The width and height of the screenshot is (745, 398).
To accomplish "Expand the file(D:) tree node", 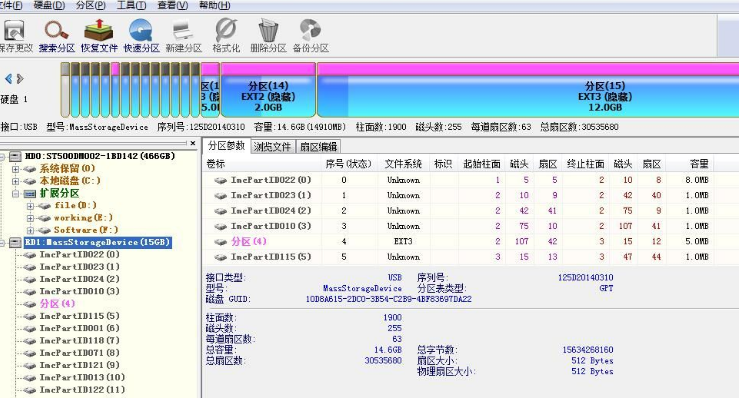I will tap(30, 206).
